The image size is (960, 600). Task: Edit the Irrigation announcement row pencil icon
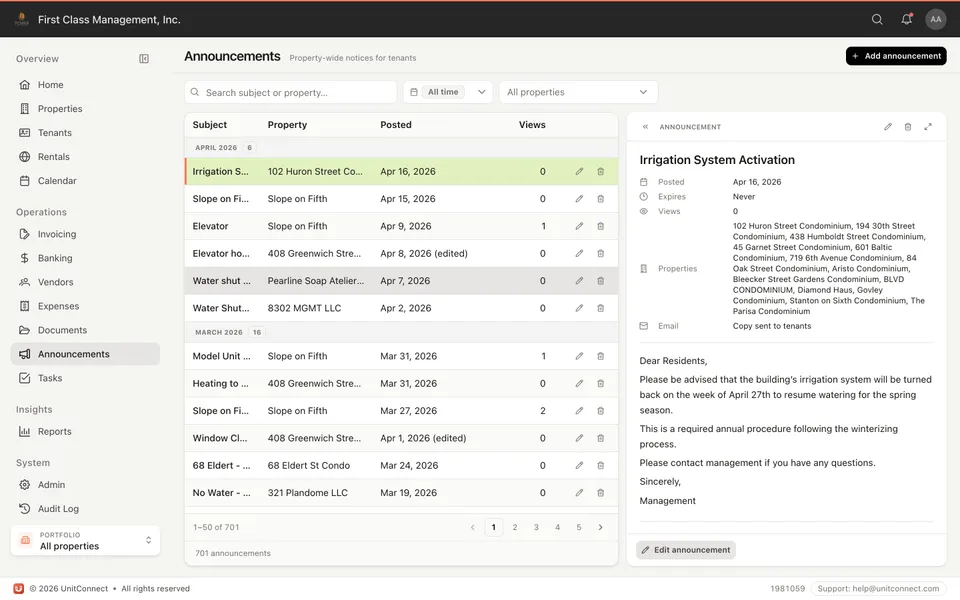[x=579, y=171]
